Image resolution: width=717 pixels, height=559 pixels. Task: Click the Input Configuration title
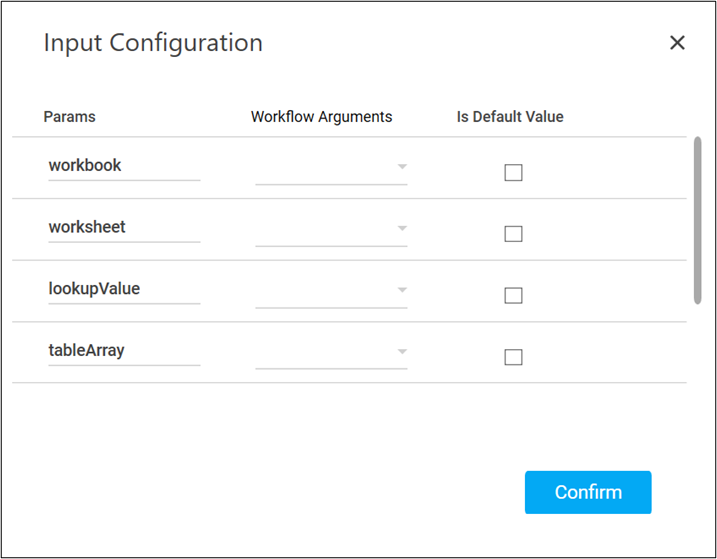[153, 43]
